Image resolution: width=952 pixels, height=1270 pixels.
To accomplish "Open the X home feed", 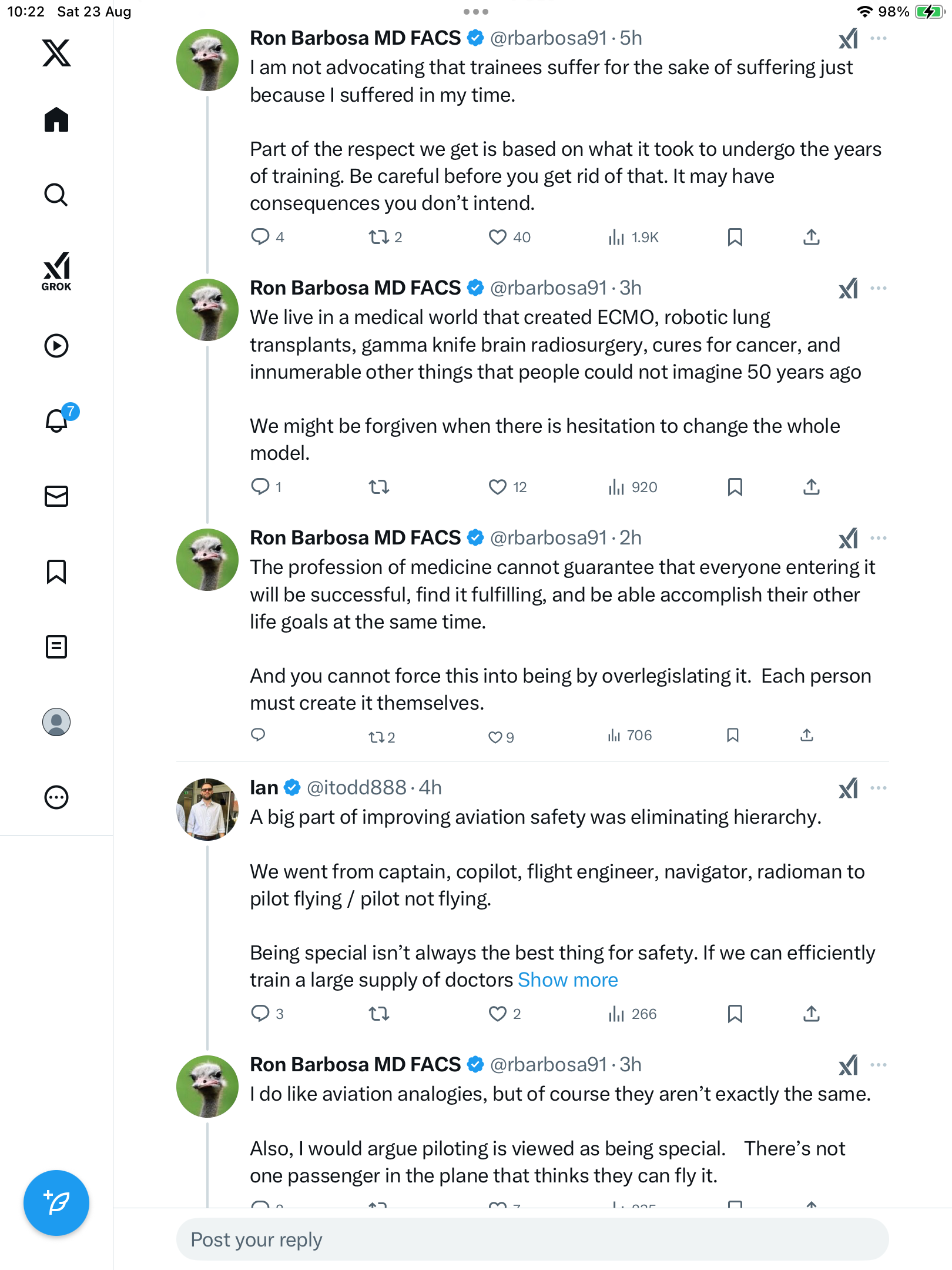I will pyautogui.click(x=56, y=120).
